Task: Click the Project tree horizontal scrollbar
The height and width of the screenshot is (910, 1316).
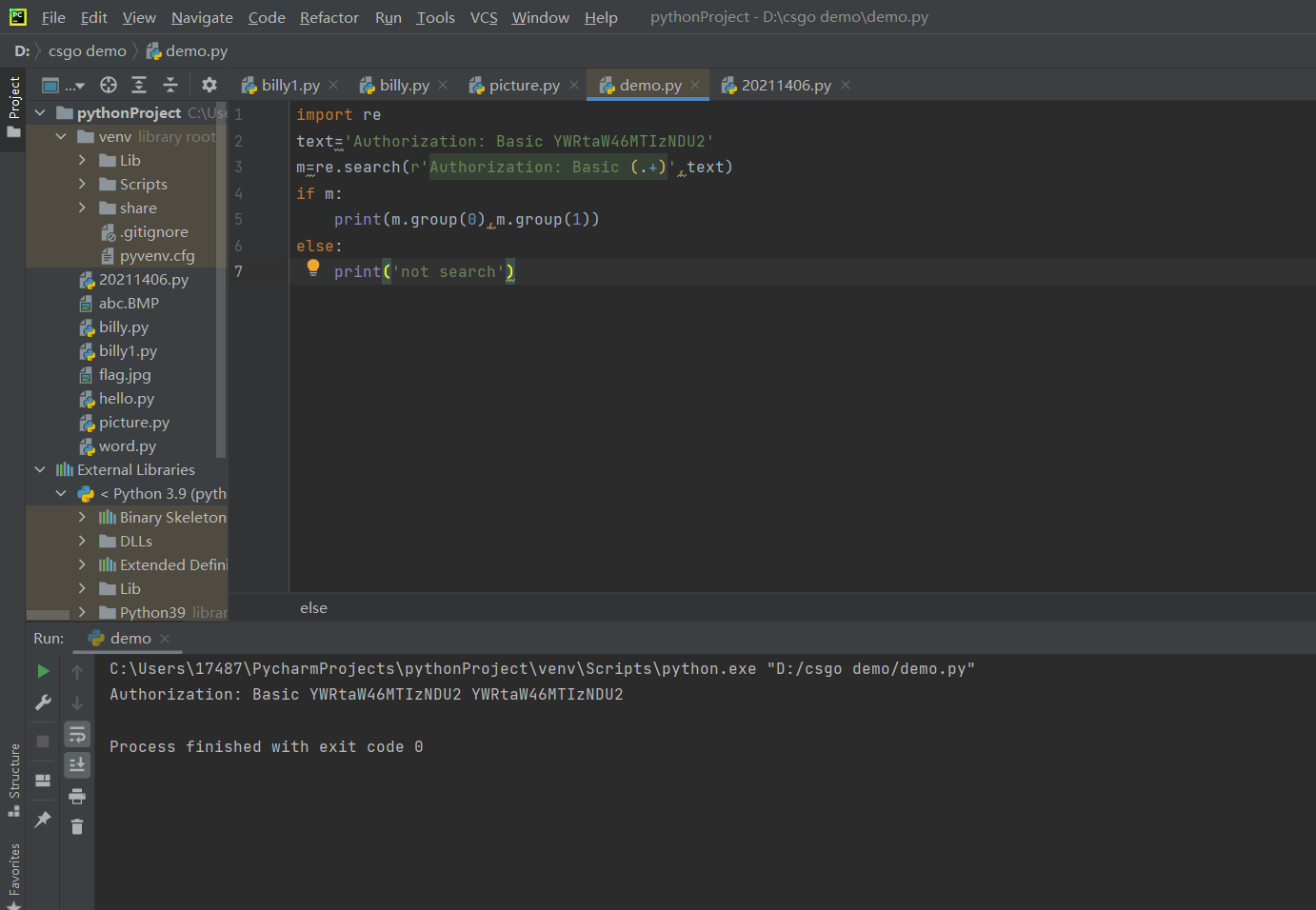Action: coord(48,615)
